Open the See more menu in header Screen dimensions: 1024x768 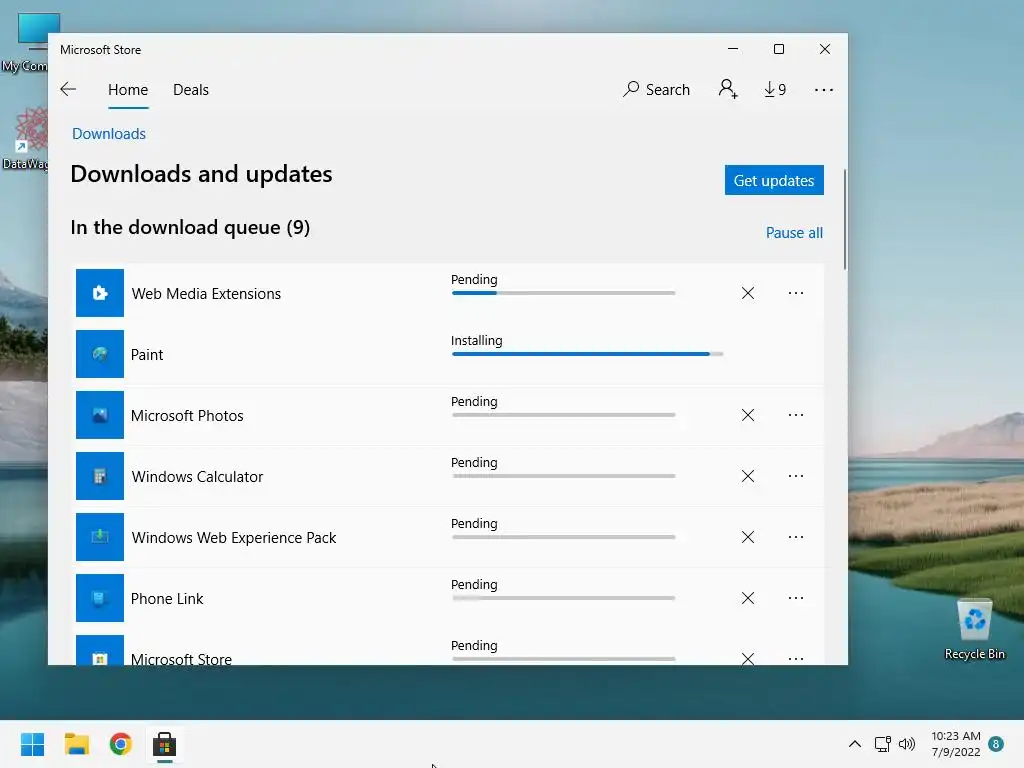824,89
